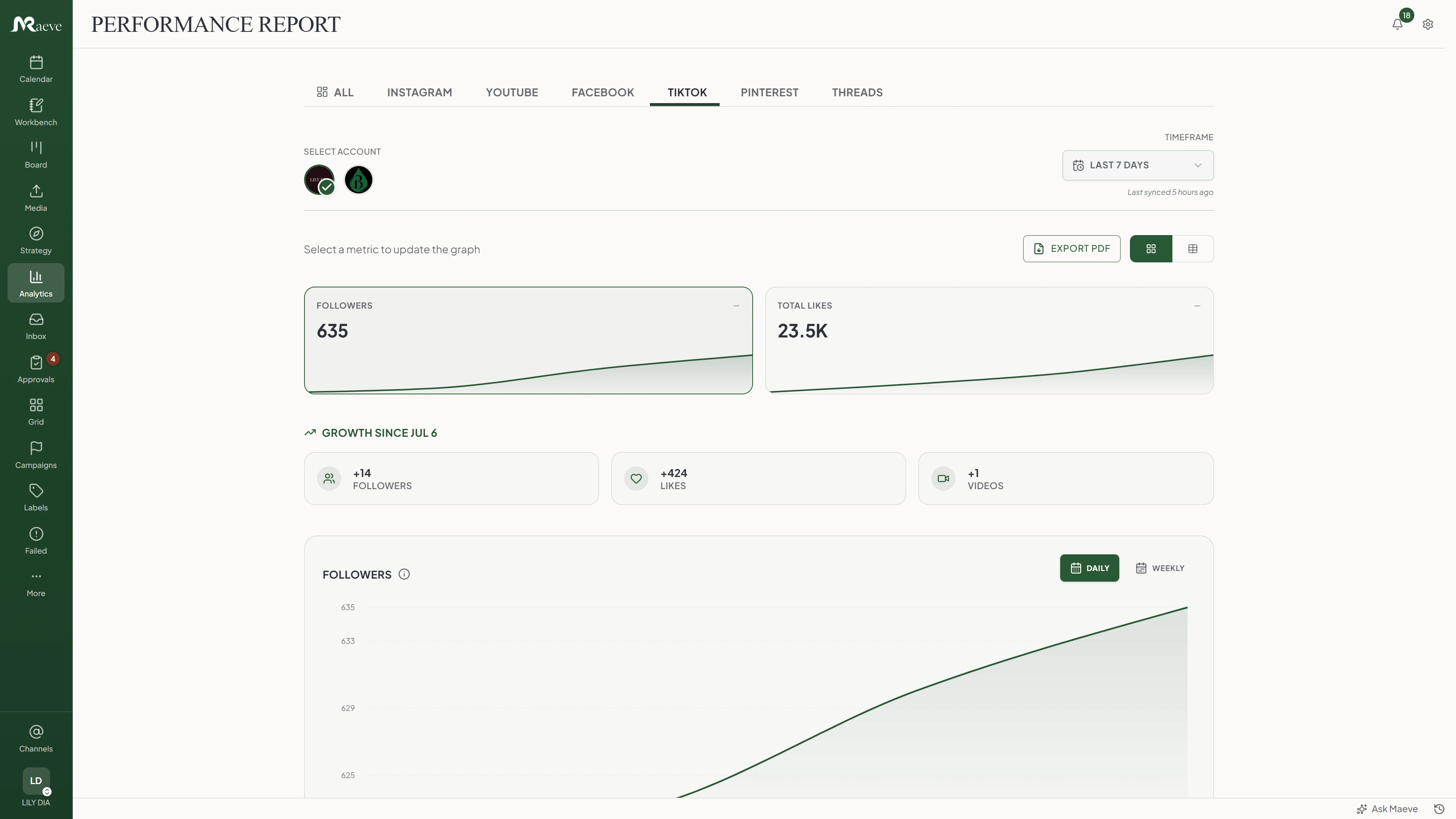Select the green B account avatar
1456x819 pixels.
click(x=358, y=180)
